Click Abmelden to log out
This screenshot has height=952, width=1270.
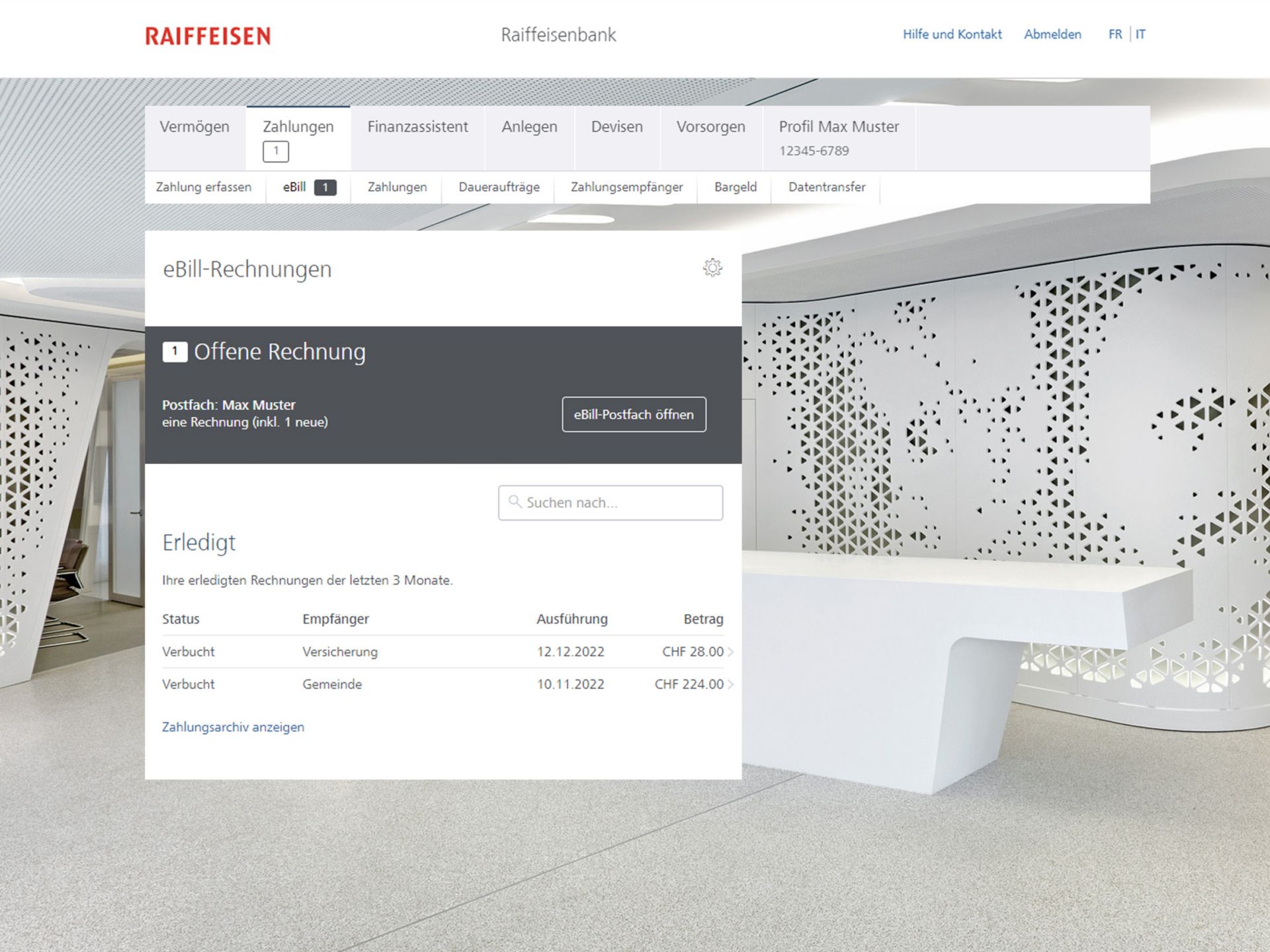tap(1052, 34)
